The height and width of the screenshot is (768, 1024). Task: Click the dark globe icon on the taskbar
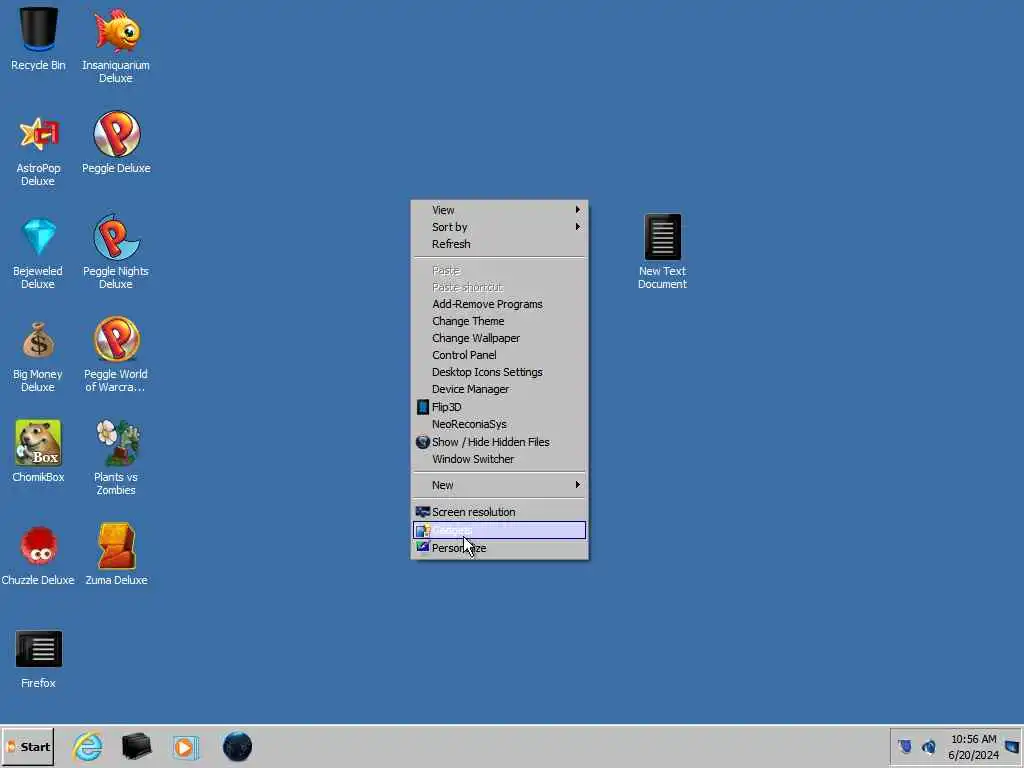[237, 746]
